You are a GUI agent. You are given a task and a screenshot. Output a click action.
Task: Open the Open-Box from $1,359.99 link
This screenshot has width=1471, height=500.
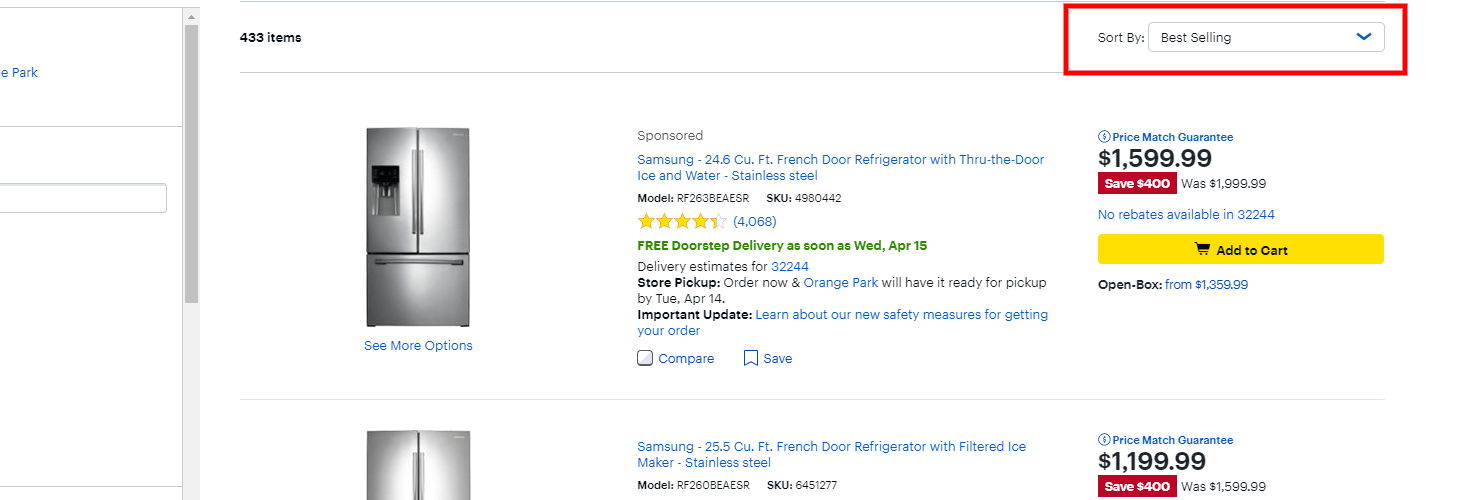click(x=1206, y=284)
